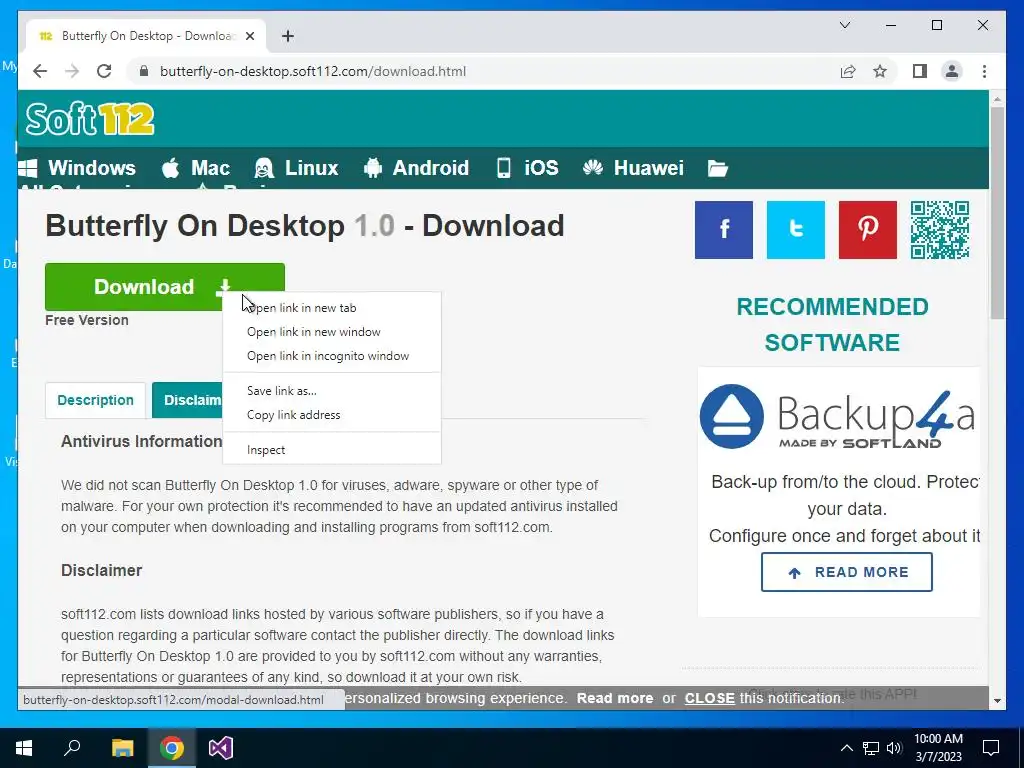Open the Linux category in site nav

[296, 168]
